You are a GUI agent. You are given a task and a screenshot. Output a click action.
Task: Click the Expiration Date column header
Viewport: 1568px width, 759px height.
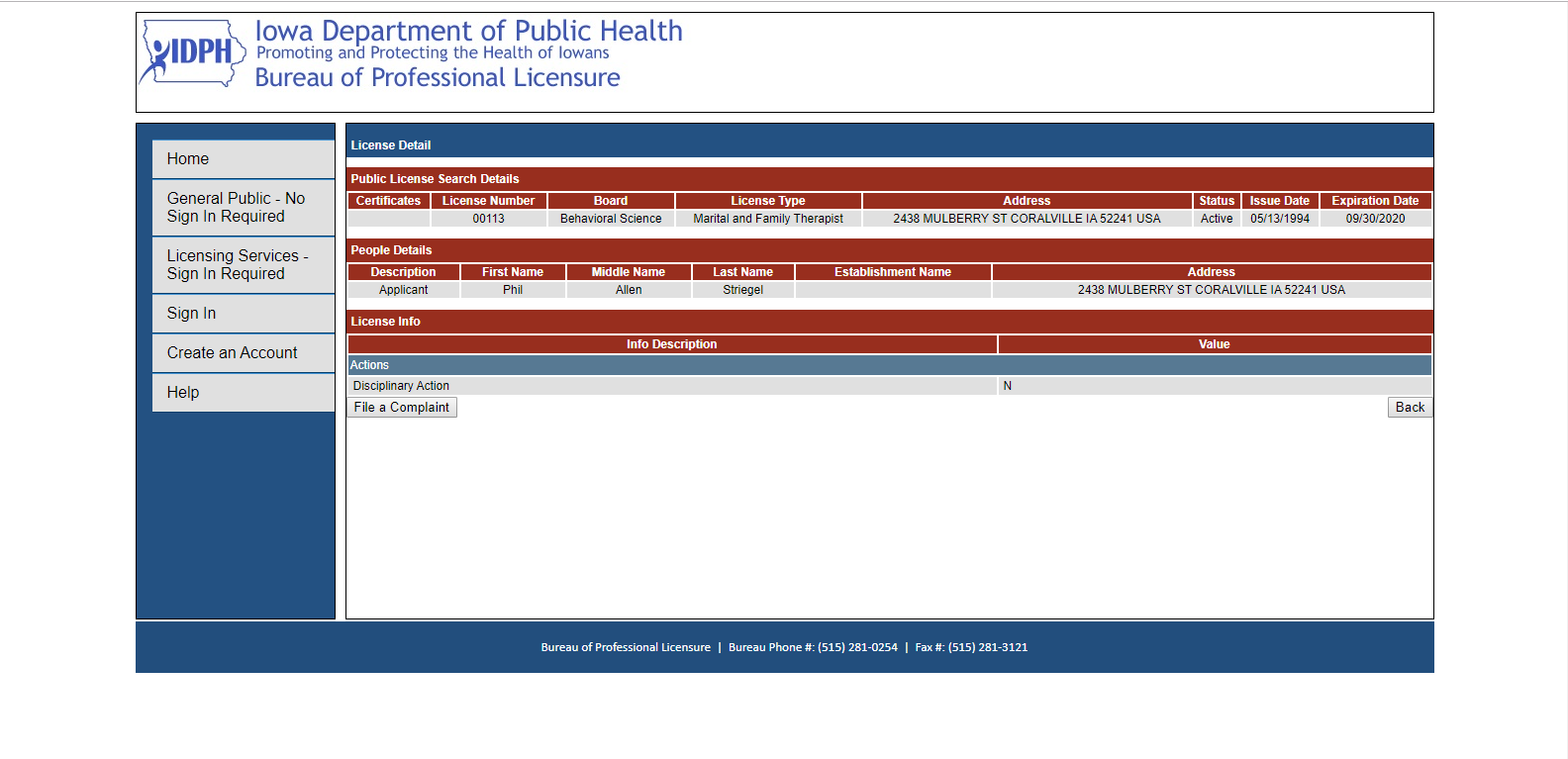click(1374, 201)
